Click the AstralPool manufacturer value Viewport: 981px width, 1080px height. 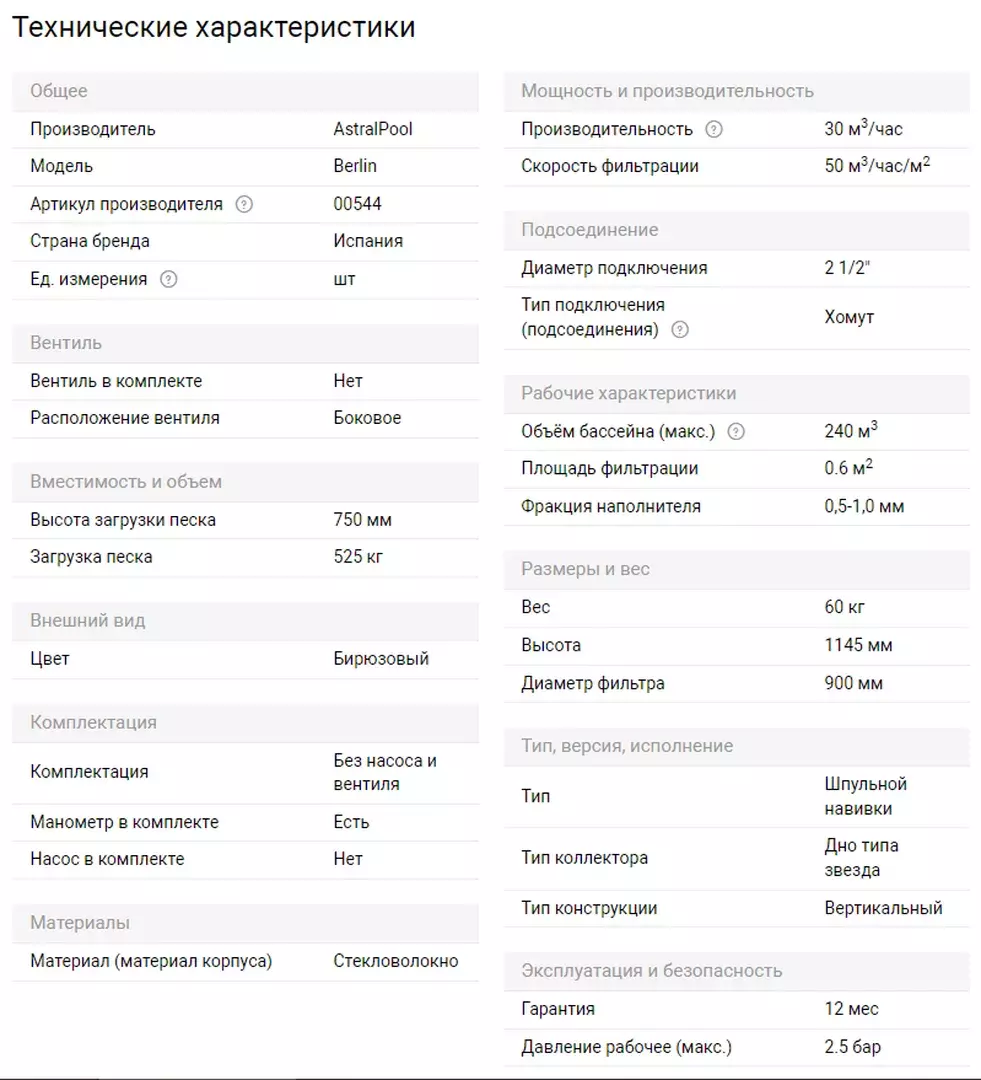point(373,129)
